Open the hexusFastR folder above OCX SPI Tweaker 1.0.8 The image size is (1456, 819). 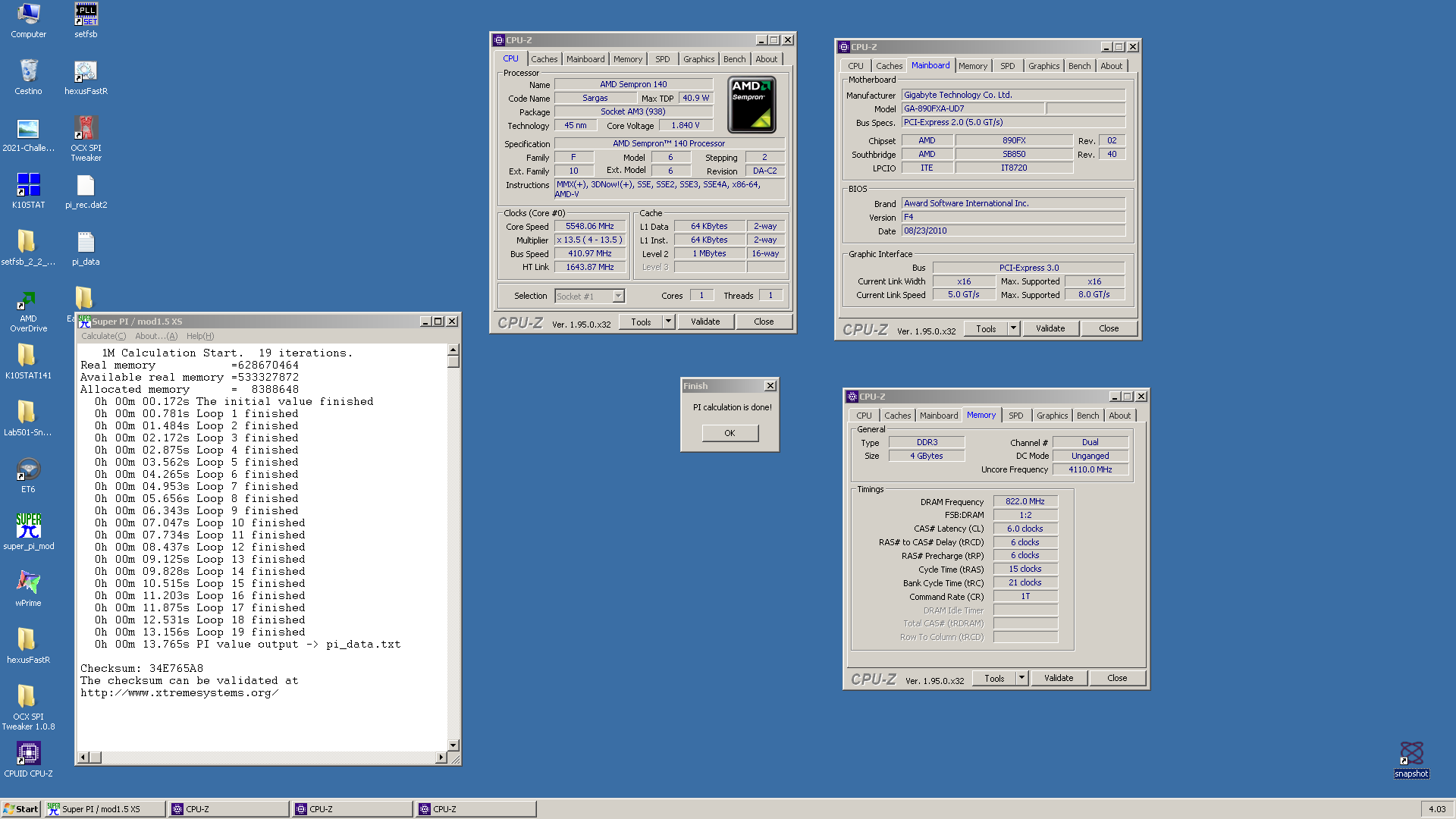pos(28,646)
